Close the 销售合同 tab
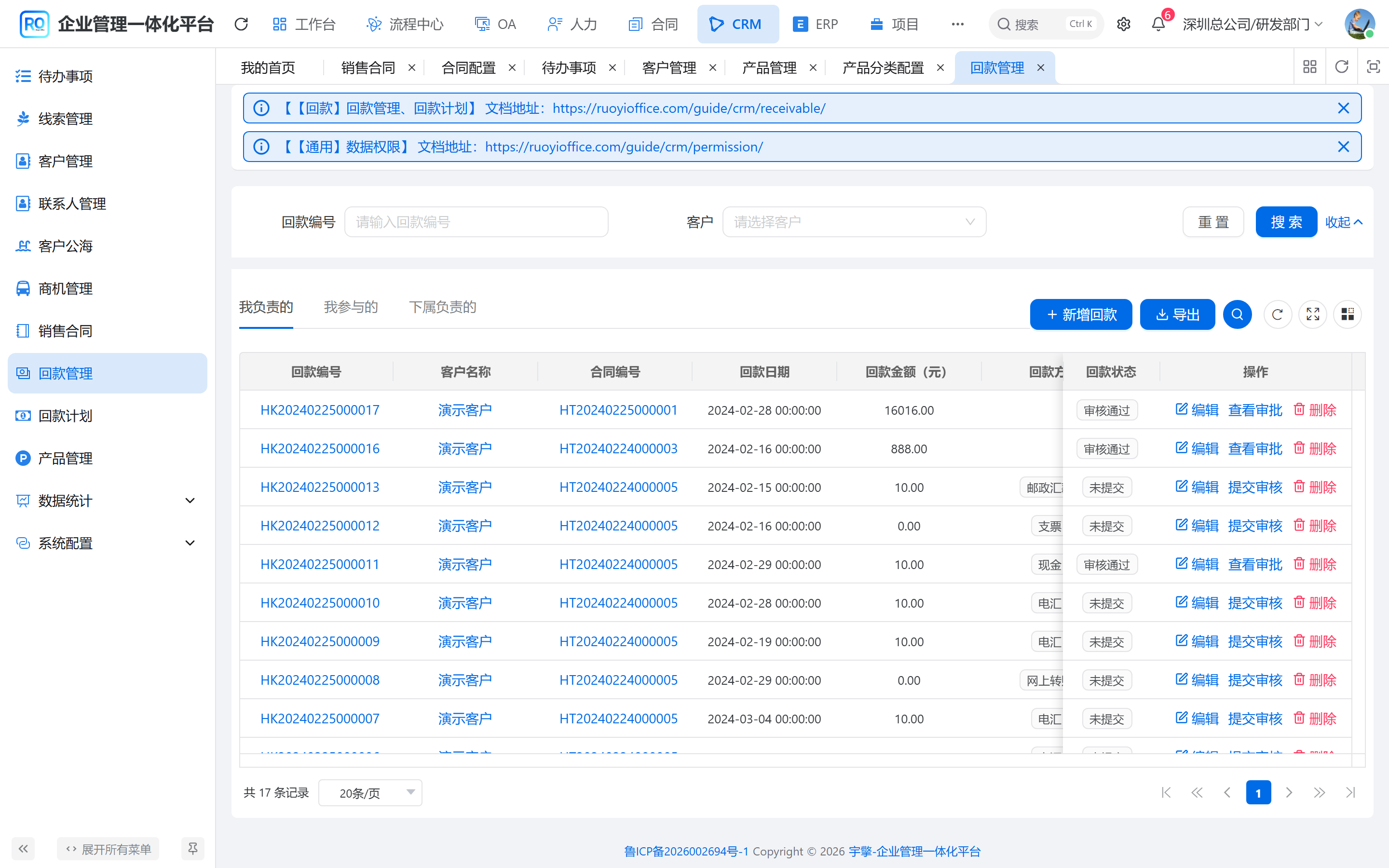 point(411,68)
